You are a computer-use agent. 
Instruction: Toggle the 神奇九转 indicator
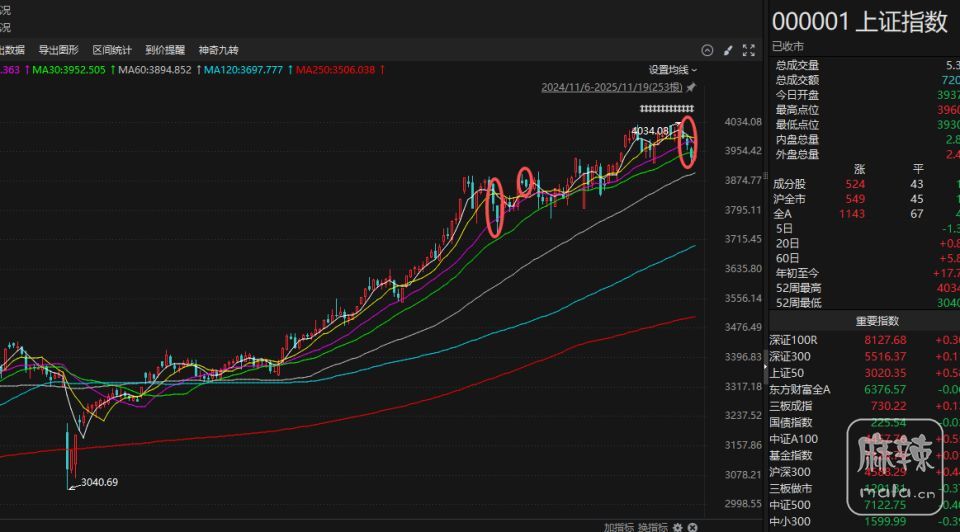click(x=219, y=50)
